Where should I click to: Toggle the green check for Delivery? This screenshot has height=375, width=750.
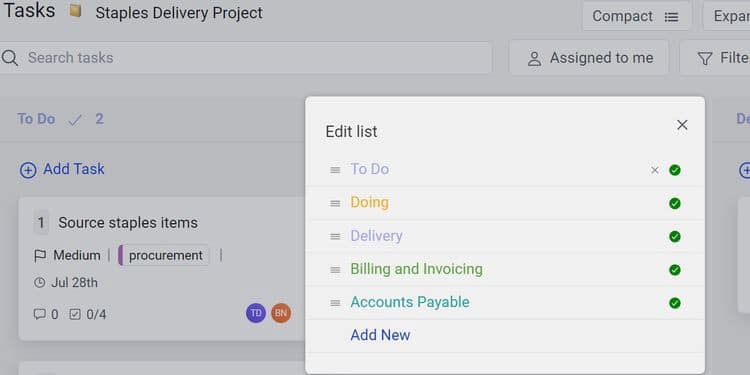(x=675, y=237)
